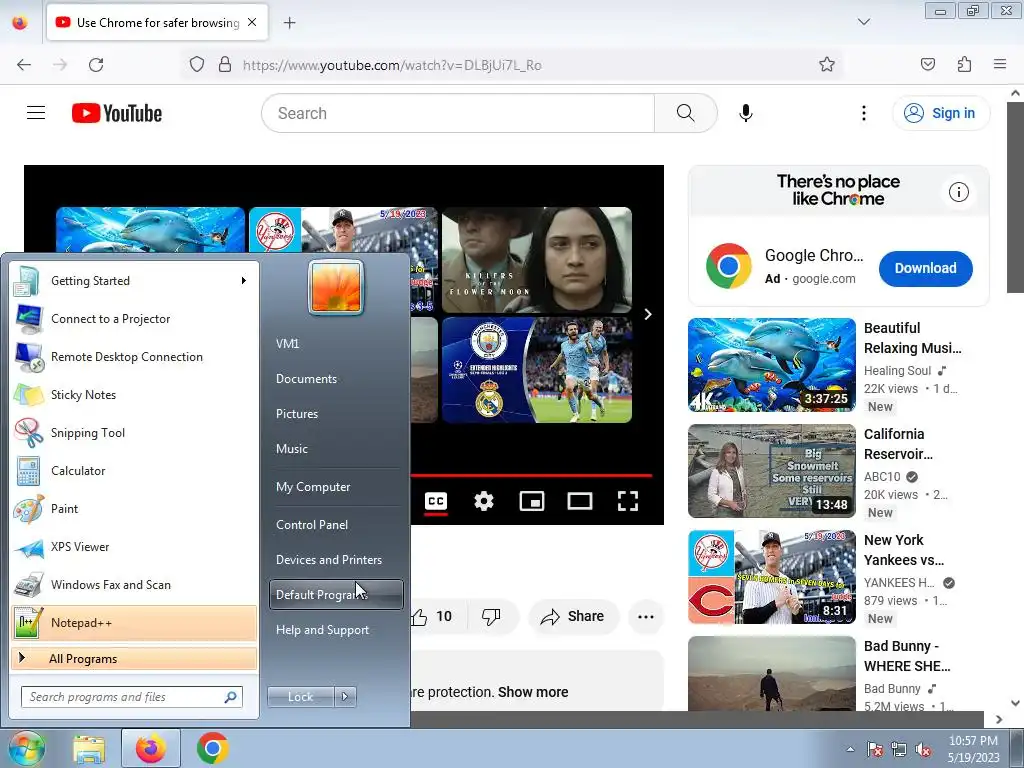This screenshot has height=768, width=1024.
Task: Enter full screen video mode
Action: pyautogui.click(x=628, y=501)
